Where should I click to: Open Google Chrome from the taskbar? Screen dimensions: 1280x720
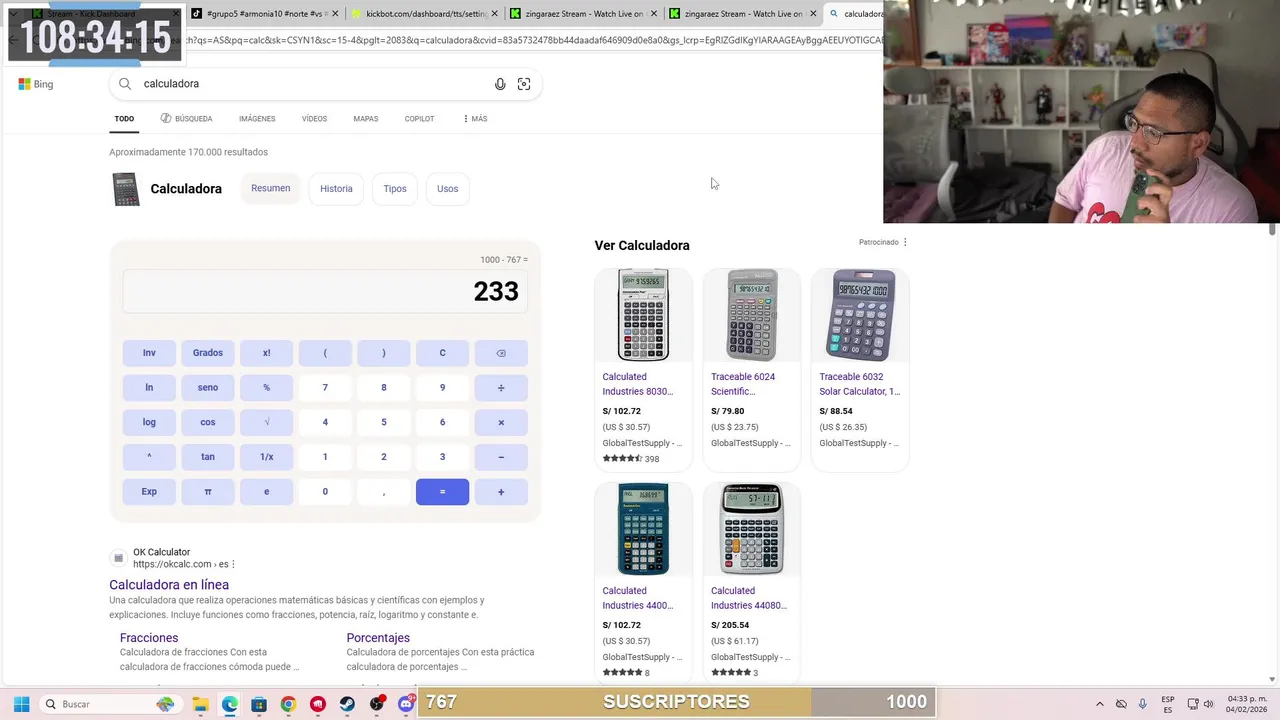(288, 704)
